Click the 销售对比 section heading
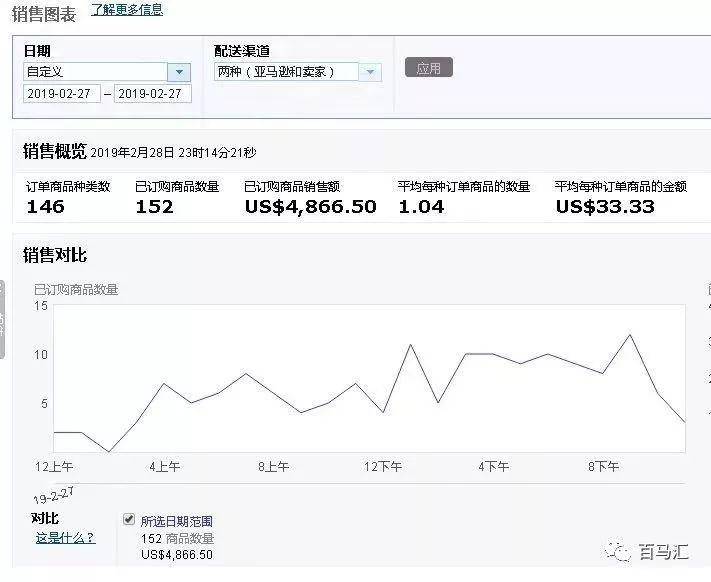This screenshot has height=582, width=711. pyautogui.click(x=55, y=256)
